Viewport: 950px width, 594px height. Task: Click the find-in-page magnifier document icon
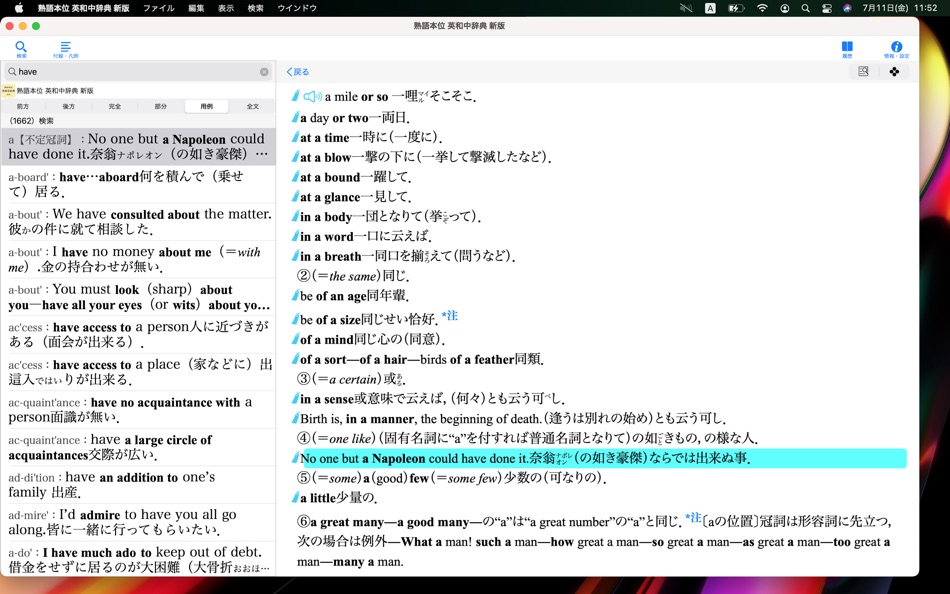click(863, 72)
